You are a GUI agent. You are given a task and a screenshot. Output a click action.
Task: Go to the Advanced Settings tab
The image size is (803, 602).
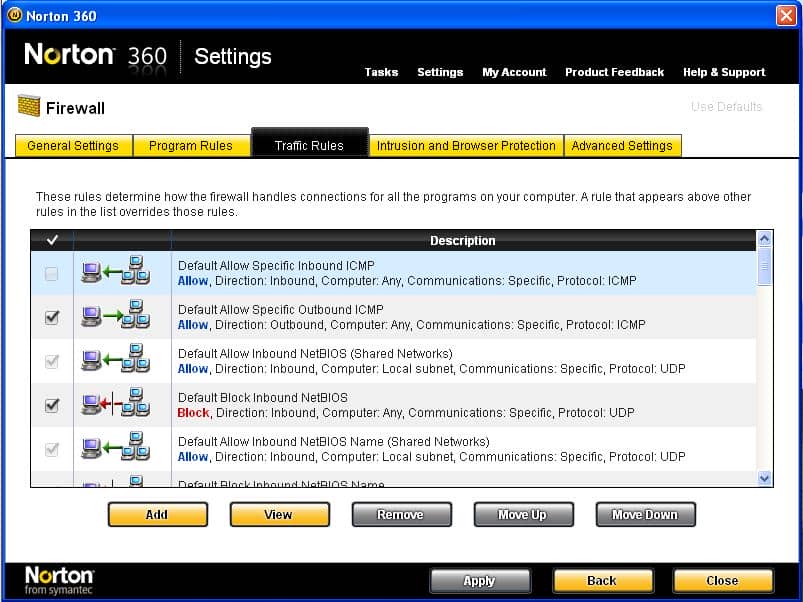click(622, 146)
